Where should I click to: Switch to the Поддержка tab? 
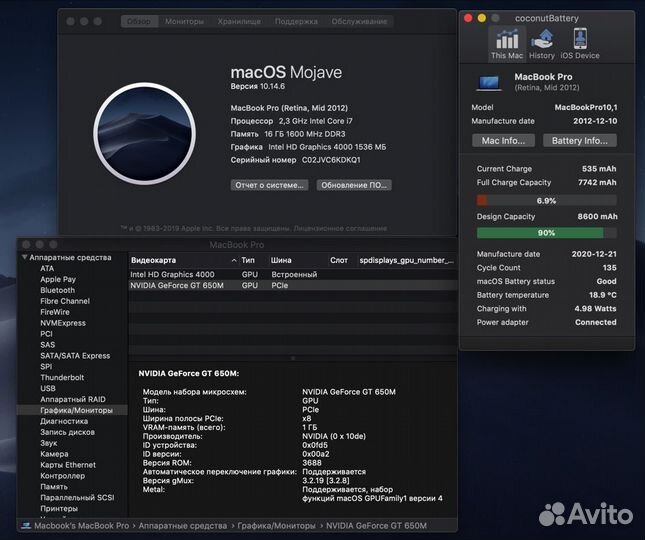[x=296, y=21]
